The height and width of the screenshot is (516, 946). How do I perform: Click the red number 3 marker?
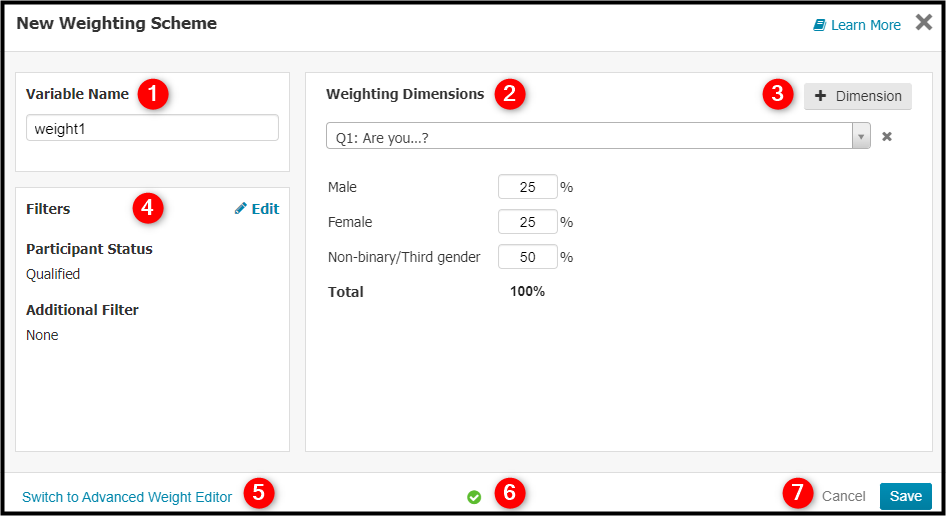click(x=778, y=94)
